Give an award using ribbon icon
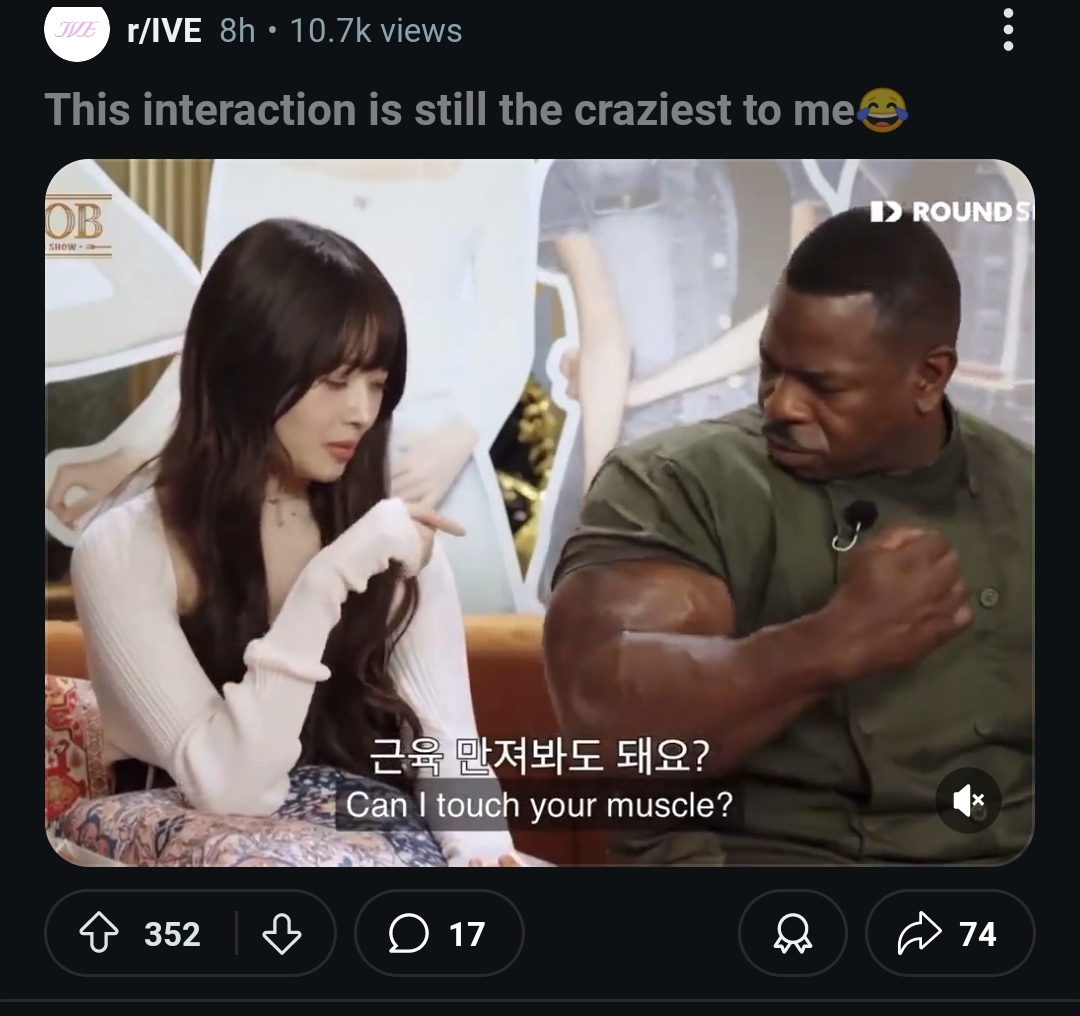The height and width of the screenshot is (1016, 1080). pyautogui.click(x=792, y=933)
